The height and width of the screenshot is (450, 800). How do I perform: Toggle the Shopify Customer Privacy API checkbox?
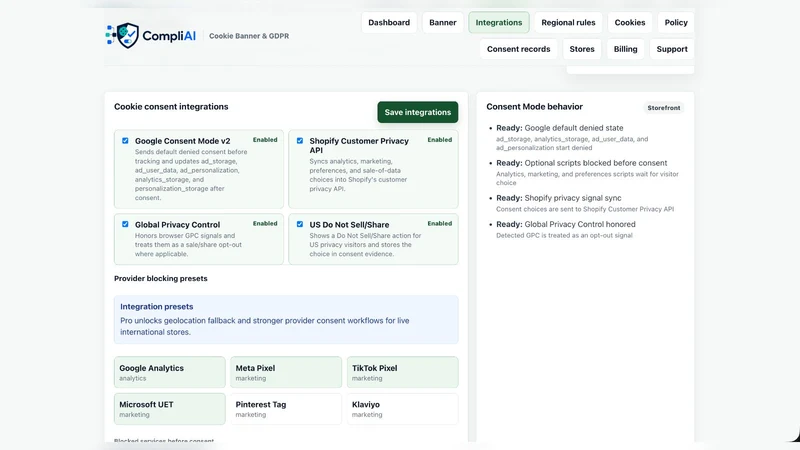(299, 141)
